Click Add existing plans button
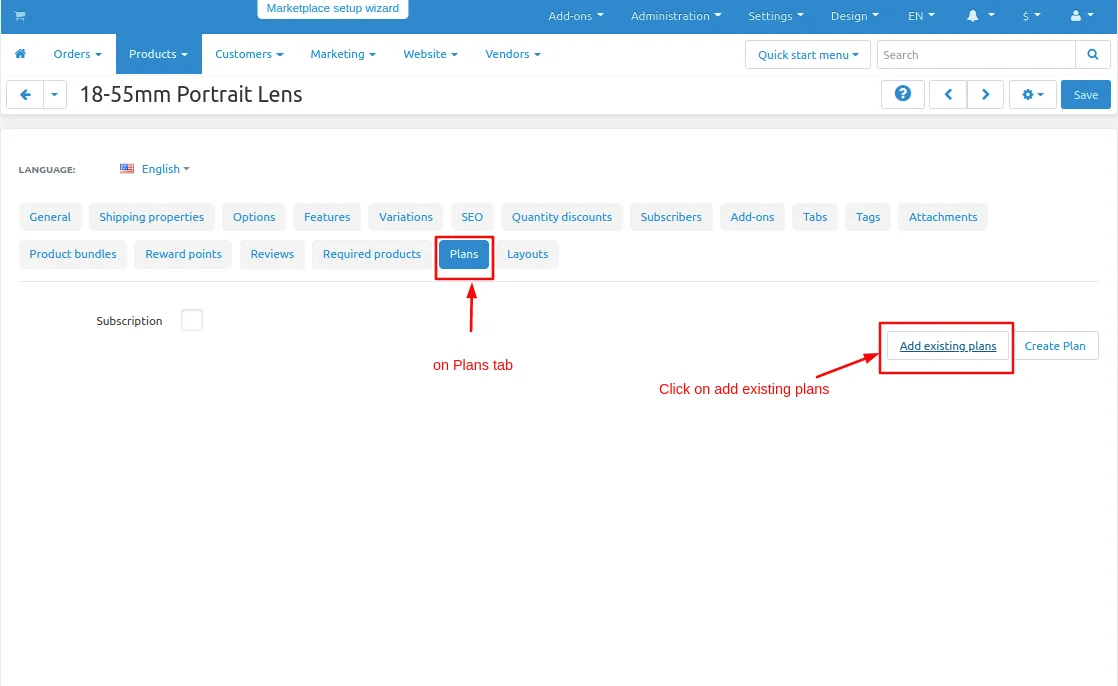This screenshot has width=1118, height=686. [948, 346]
